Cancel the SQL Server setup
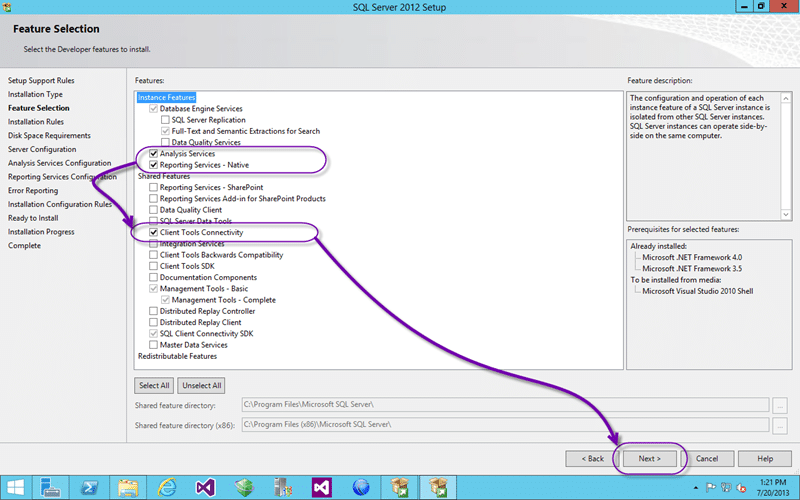This screenshot has width=800, height=500. pos(707,459)
